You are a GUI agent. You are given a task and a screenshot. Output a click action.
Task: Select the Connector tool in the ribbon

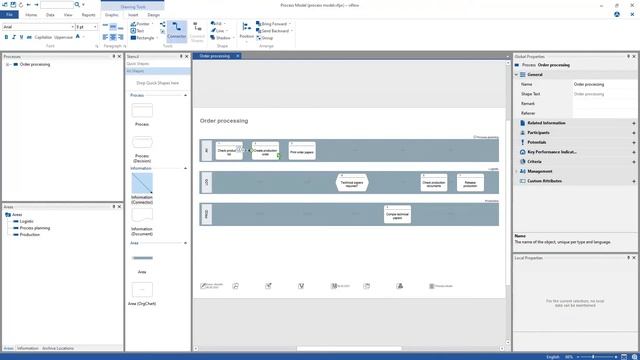pos(176,31)
